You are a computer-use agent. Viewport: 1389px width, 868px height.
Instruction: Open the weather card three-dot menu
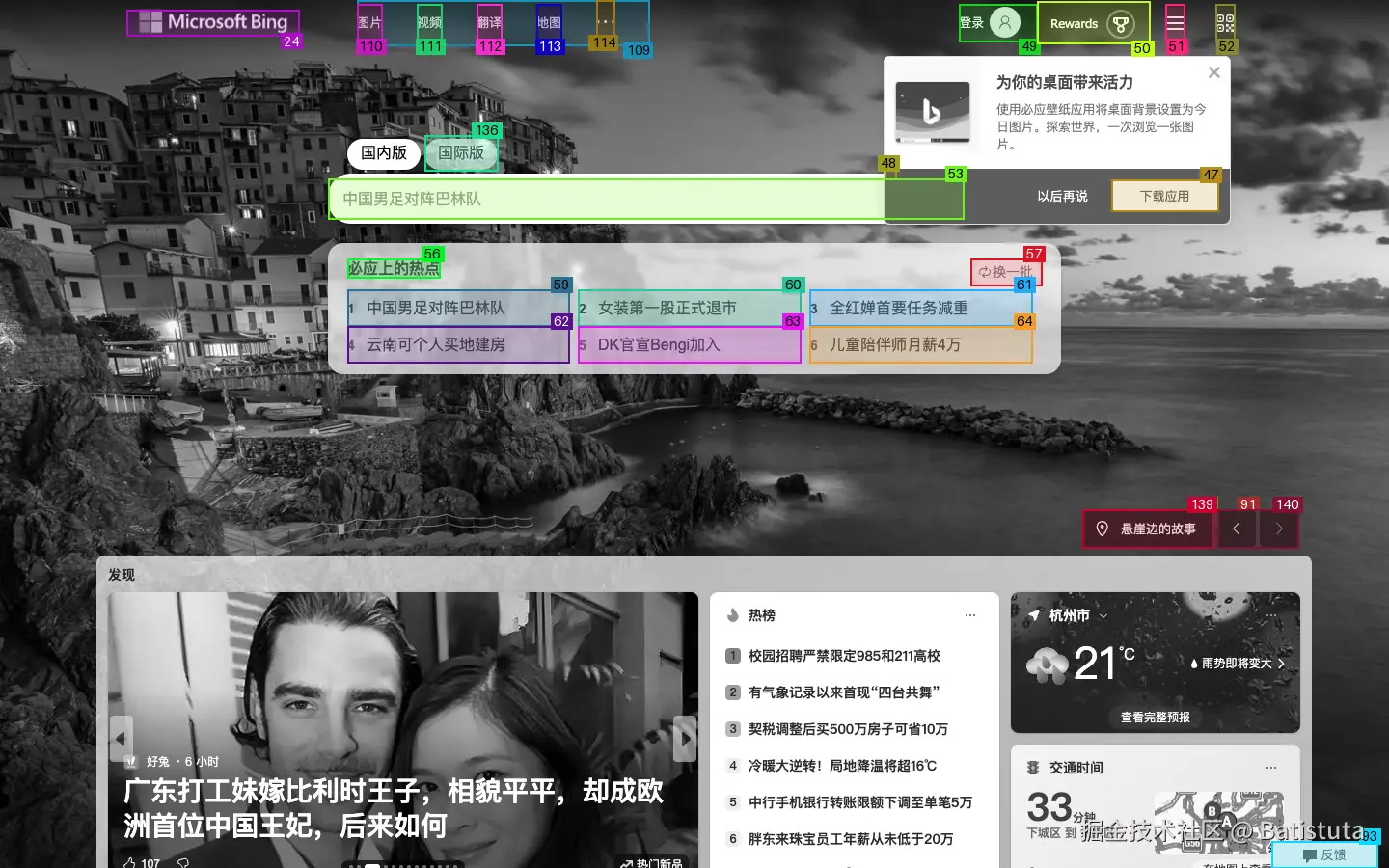point(1271,615)
